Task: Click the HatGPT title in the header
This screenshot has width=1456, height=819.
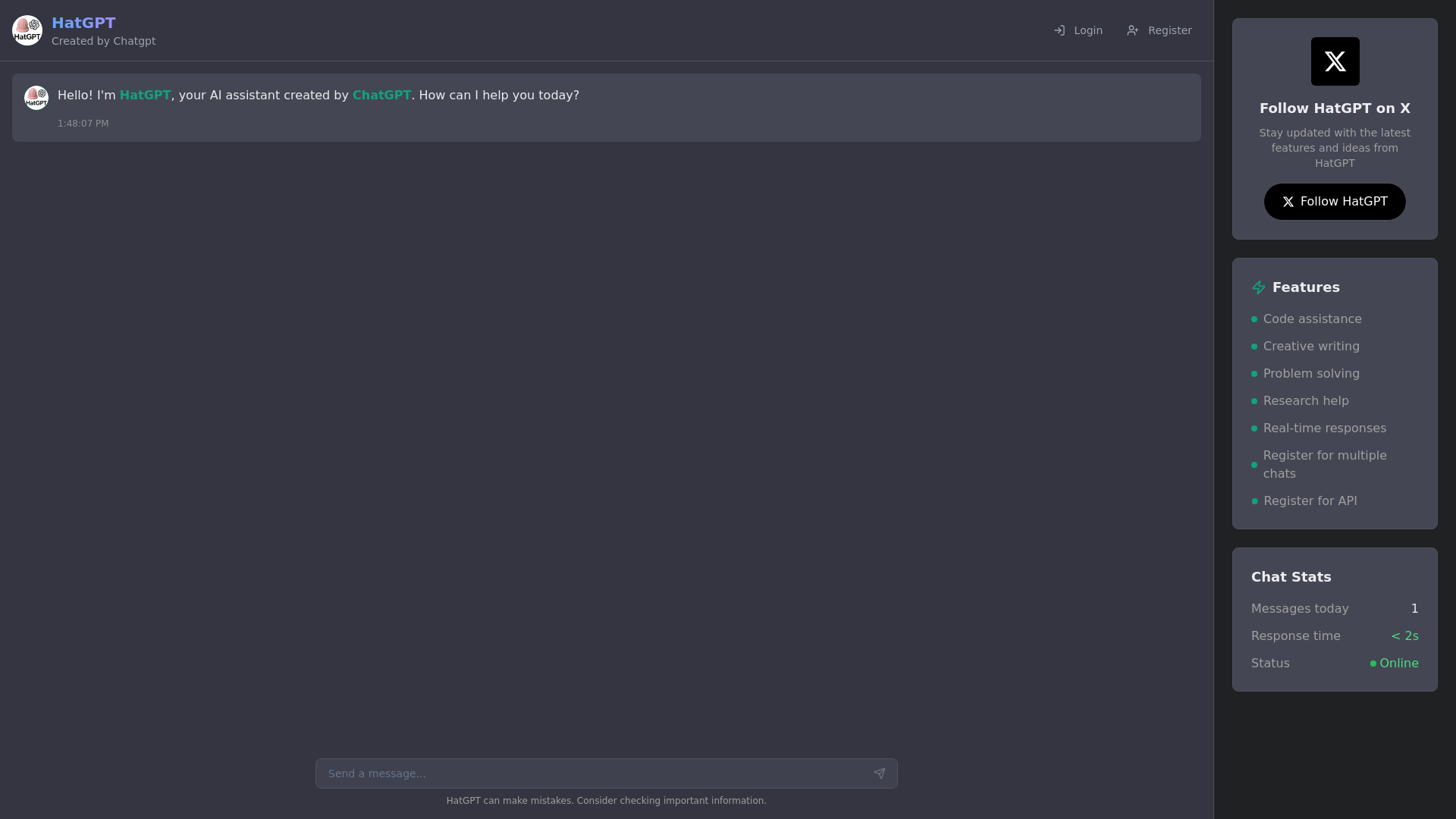Action: click(83, 23)
